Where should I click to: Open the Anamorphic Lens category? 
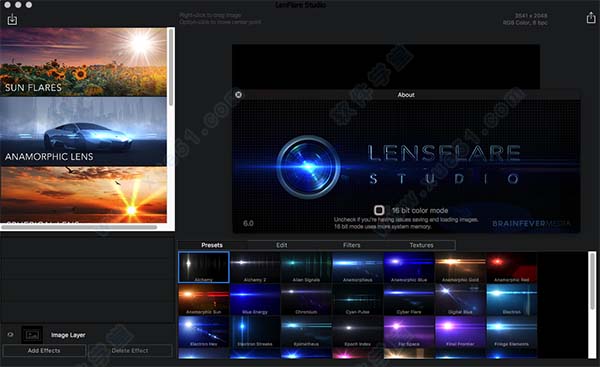click(x=83, y=131)
